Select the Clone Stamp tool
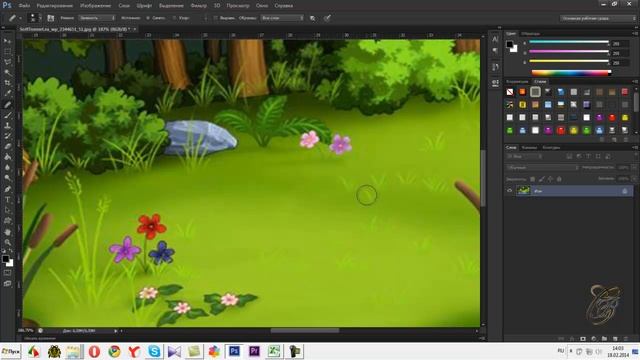This screenshot has height=360, width=640. coord(7,126)
